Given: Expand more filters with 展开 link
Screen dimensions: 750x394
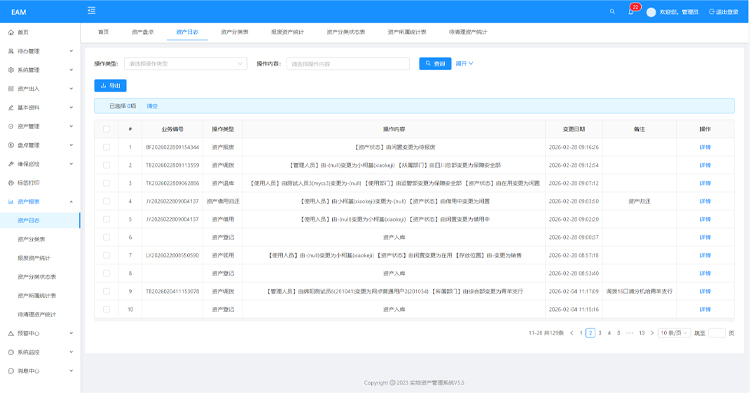Looking at the screenshot, I should pyautogui.click(x=464, y=64).
